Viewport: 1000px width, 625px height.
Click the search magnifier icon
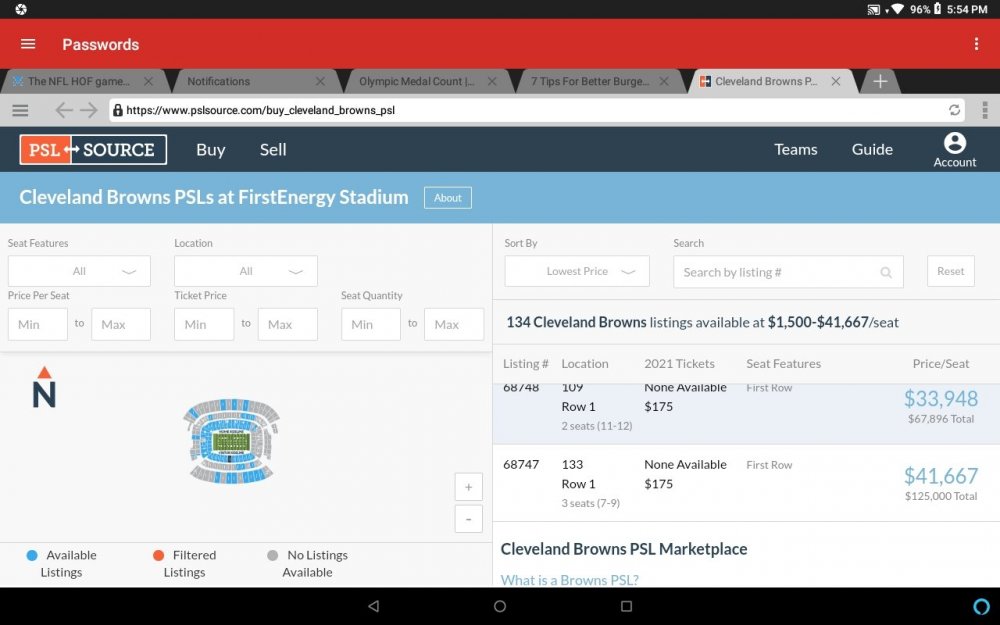[886, 272]
